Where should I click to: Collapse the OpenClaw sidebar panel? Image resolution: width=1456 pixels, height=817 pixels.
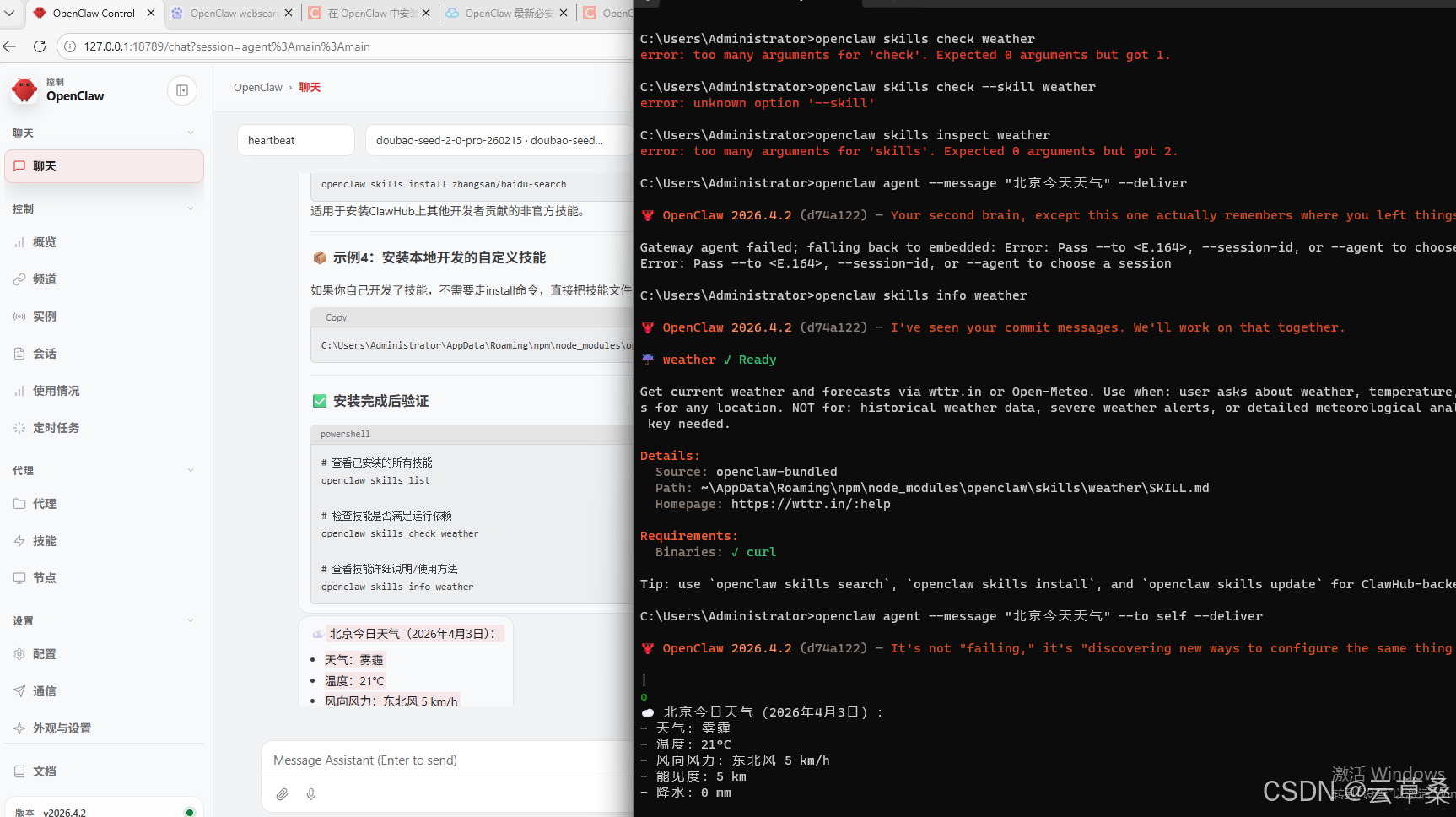point(182,90)
